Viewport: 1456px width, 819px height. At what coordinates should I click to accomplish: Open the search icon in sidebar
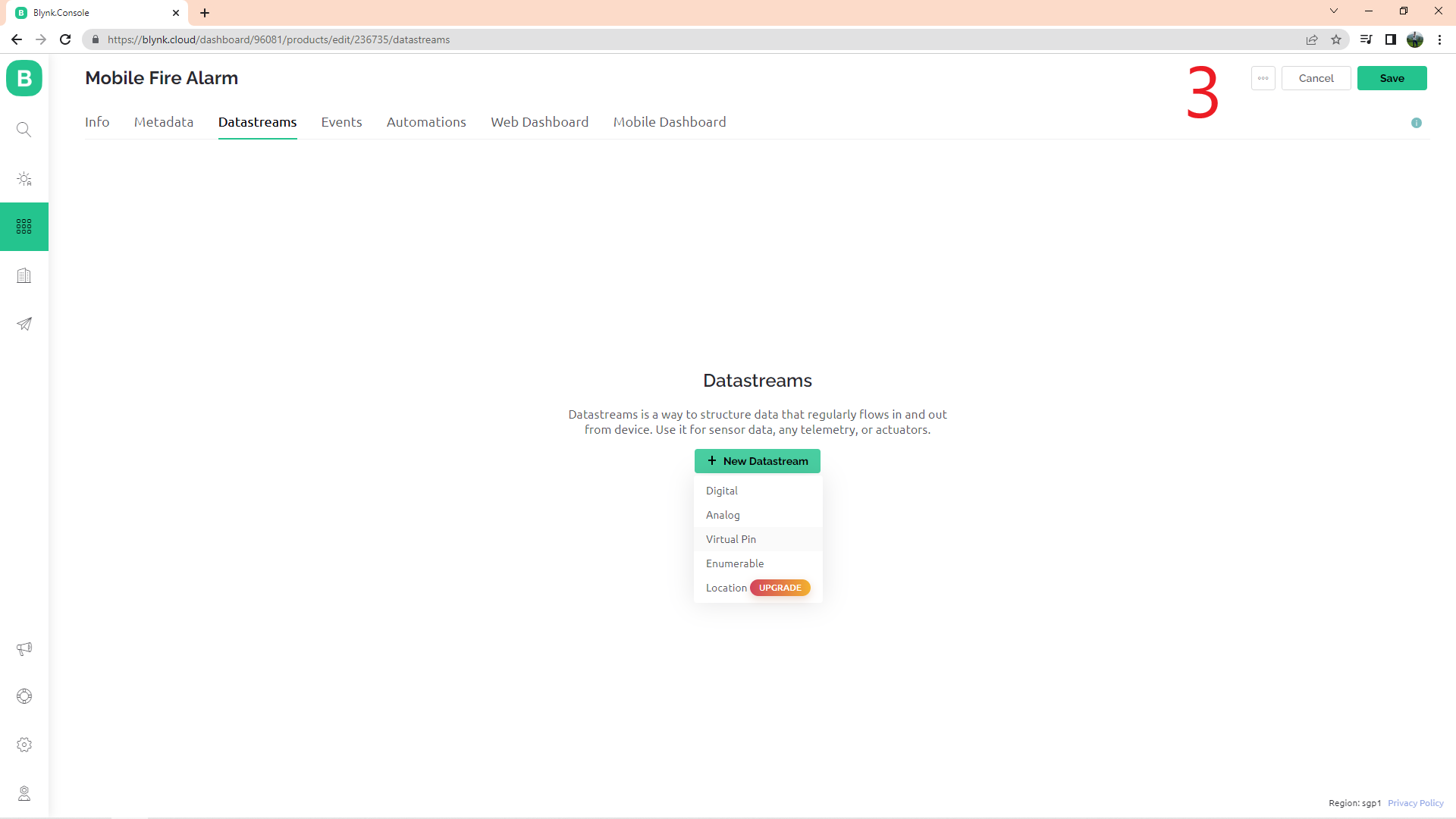tap(24, 130)
